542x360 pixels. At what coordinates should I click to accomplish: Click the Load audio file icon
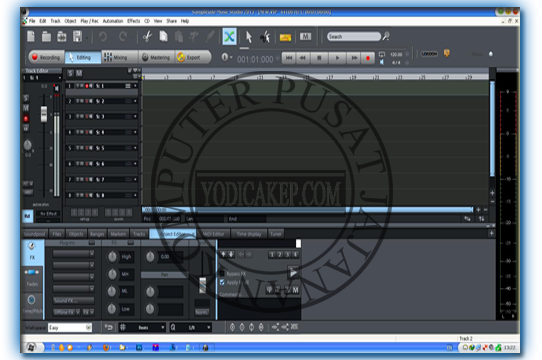(62, 36)
